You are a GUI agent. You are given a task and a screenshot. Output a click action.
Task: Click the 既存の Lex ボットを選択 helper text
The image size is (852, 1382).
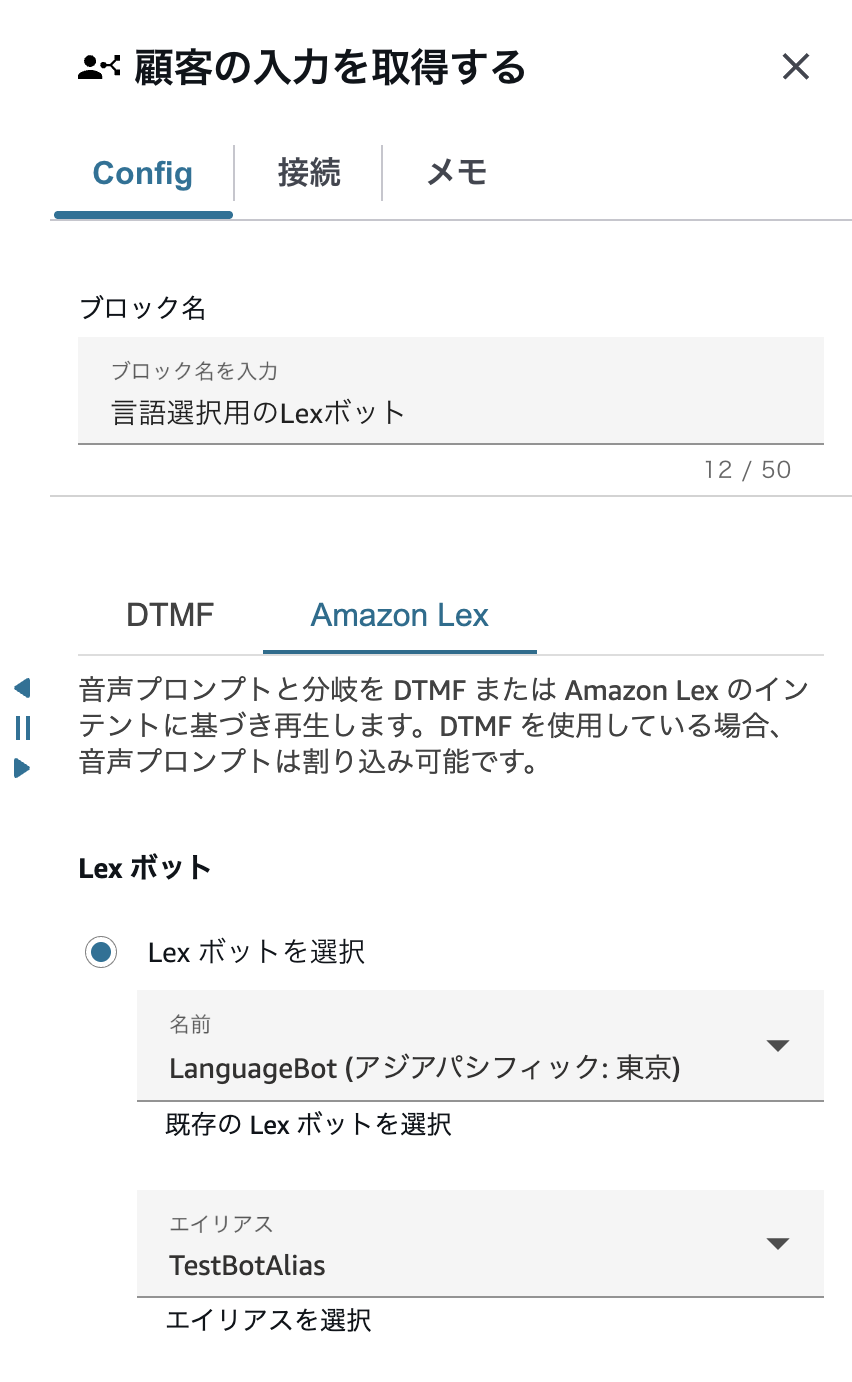point(308,1125)
